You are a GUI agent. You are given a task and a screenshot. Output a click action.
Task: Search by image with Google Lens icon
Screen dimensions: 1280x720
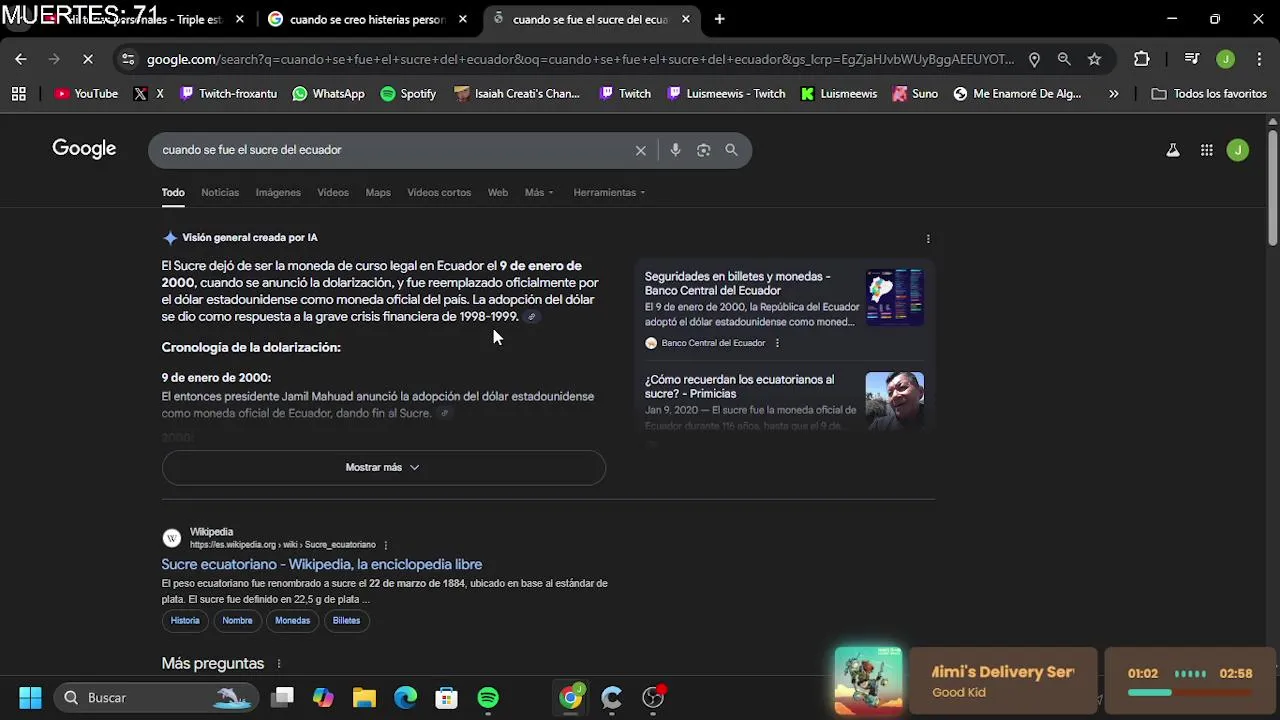pos(704,150)
